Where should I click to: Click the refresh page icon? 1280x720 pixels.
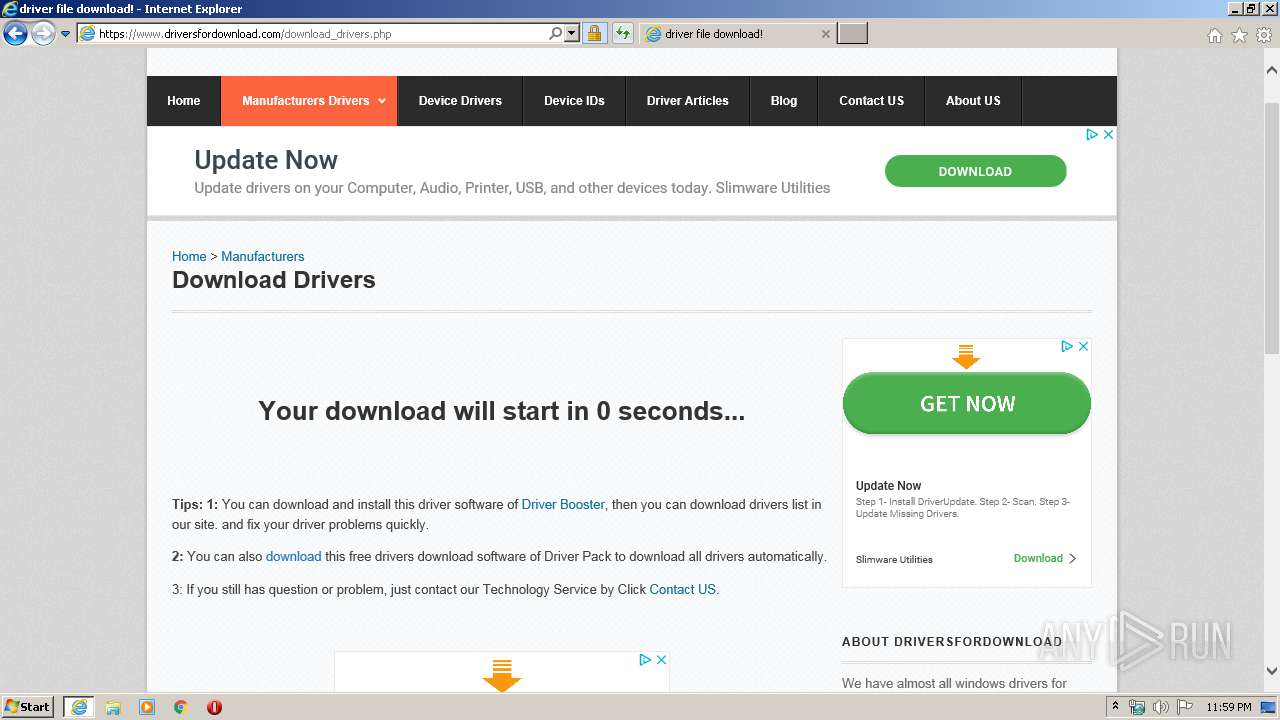pos(623,33)
